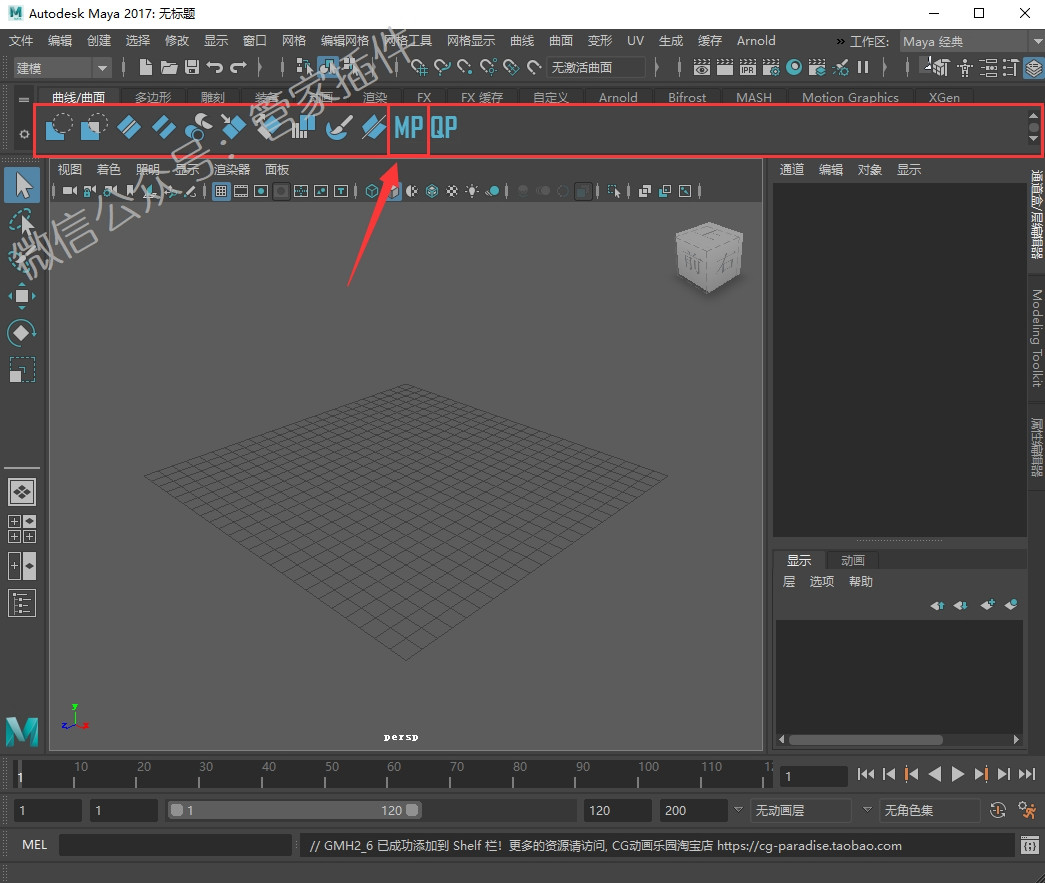Switch to the 多边形 shelf tab
This screenshot has height=883, width=1045.
[153, 97]
